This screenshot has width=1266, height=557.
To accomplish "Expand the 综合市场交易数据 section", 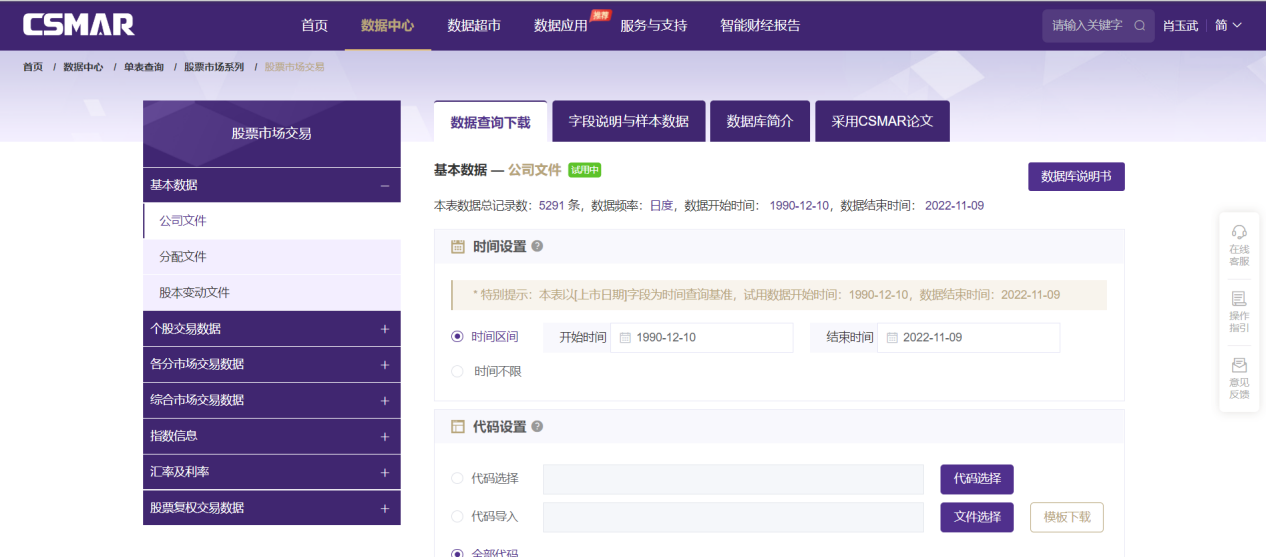I will pyautogui.click(x=384, y=400).
